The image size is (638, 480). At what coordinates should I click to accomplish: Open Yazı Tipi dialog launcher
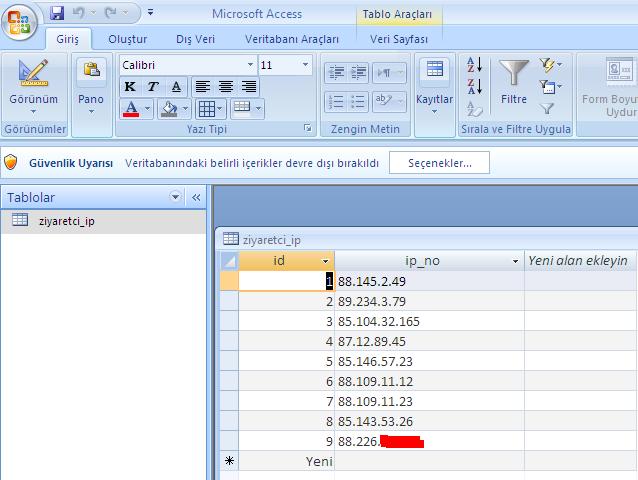308,129
